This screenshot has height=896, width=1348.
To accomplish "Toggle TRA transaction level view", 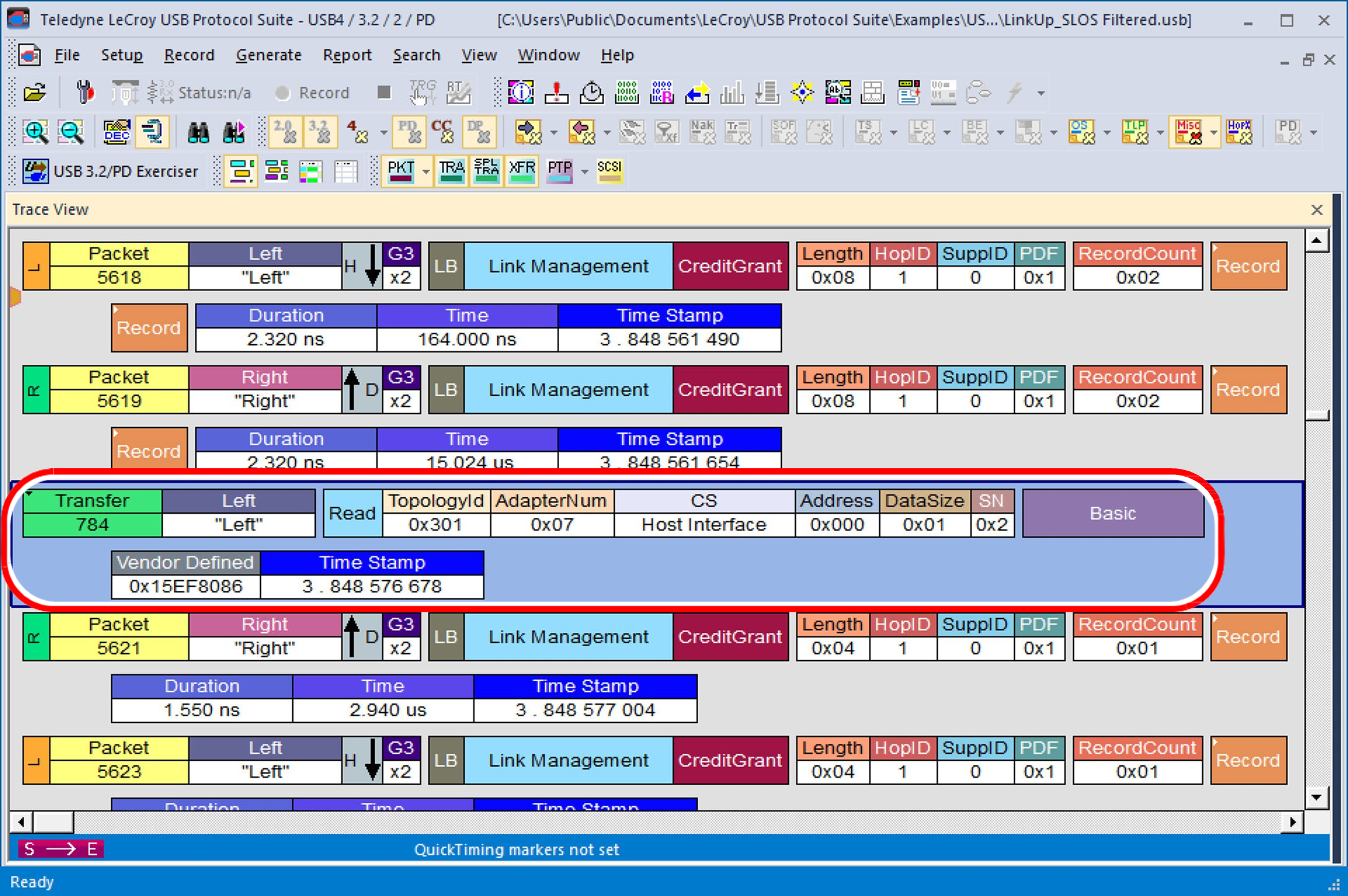I will coord(451,171).
